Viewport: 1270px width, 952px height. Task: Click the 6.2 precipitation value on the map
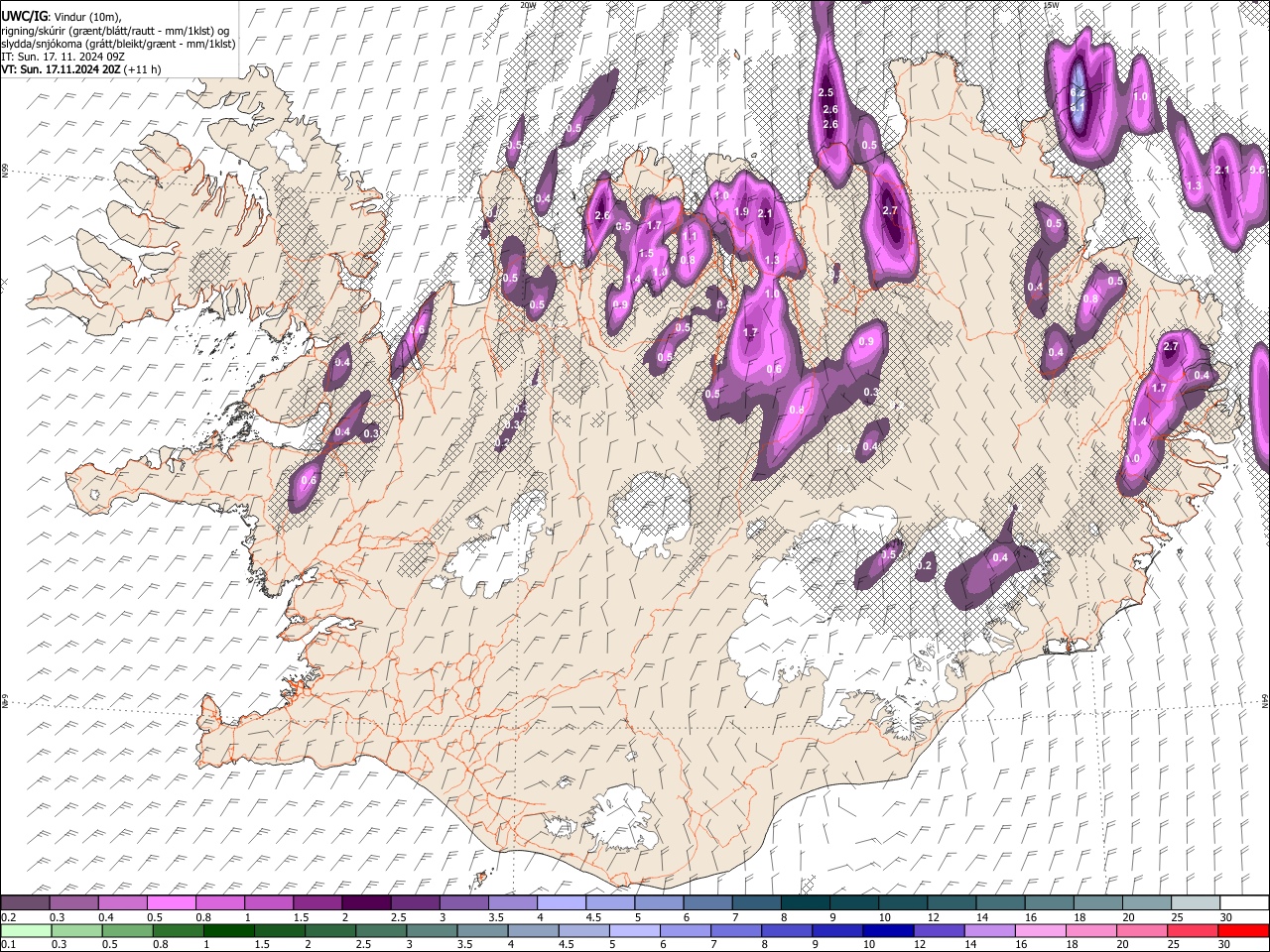(1078, 93)
